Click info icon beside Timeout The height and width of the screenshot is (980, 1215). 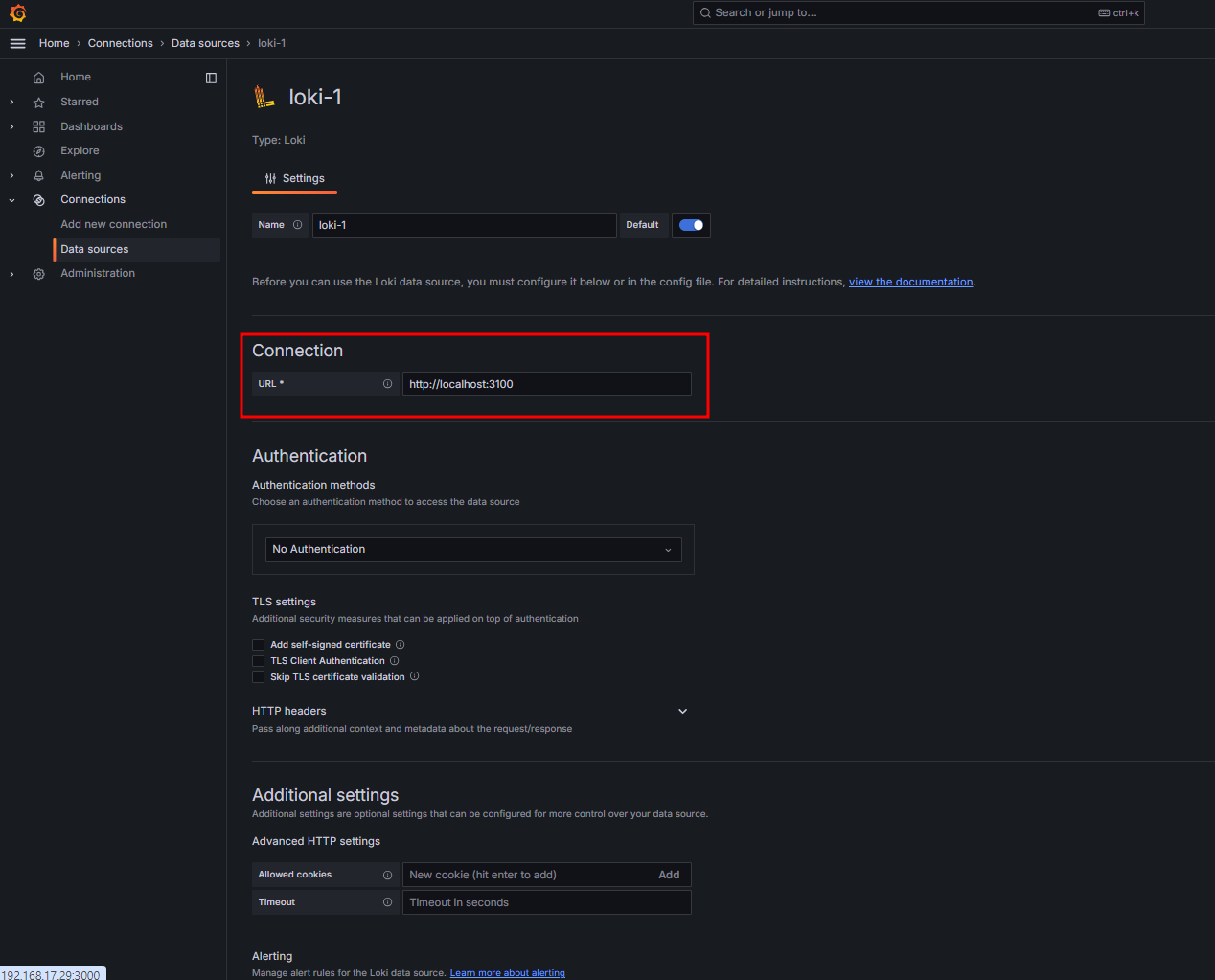point(387,902)
